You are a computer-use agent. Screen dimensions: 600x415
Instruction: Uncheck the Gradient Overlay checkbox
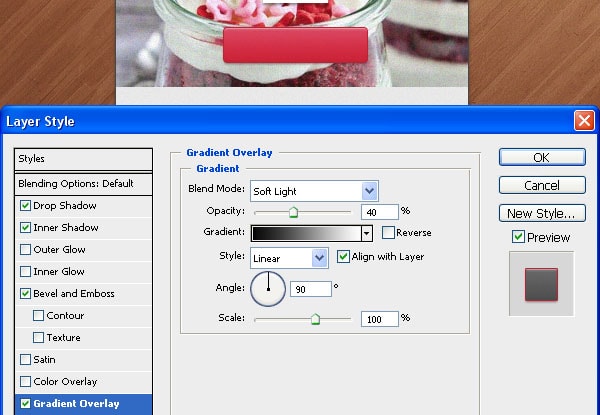click(x=25, y=404)
